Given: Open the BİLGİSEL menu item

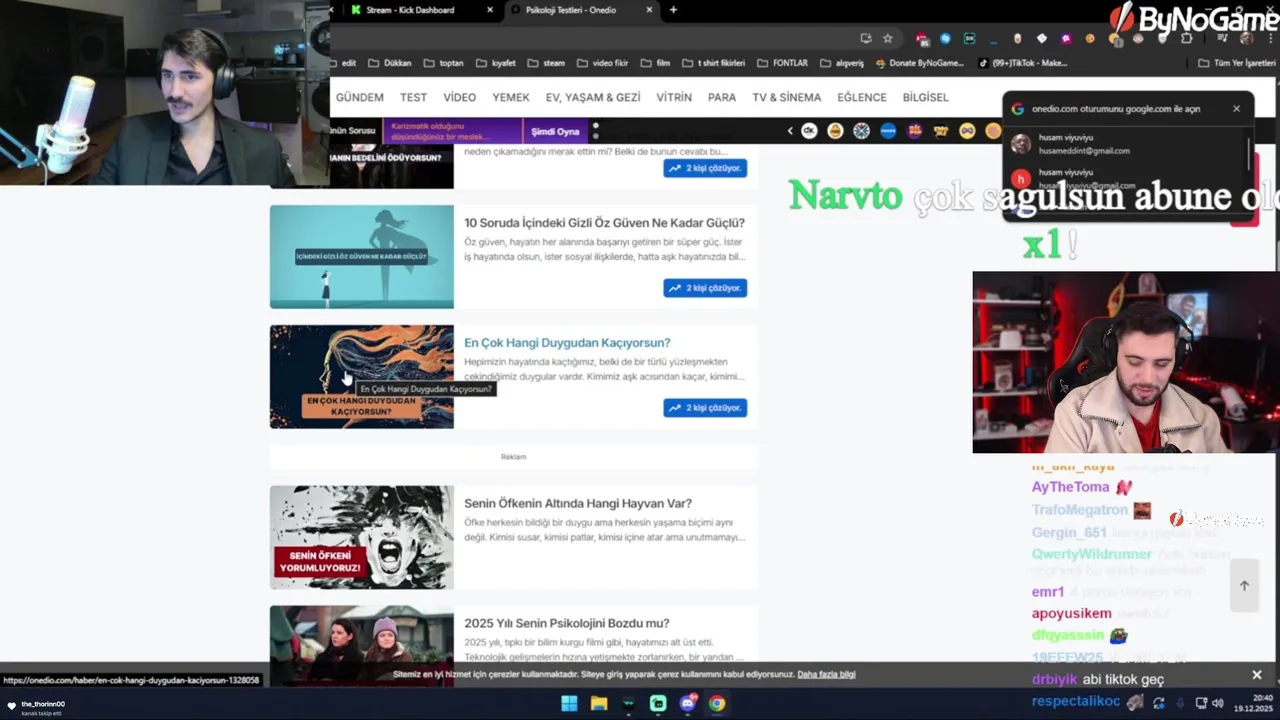Looking at the screenshot, I should coord(926,97).
